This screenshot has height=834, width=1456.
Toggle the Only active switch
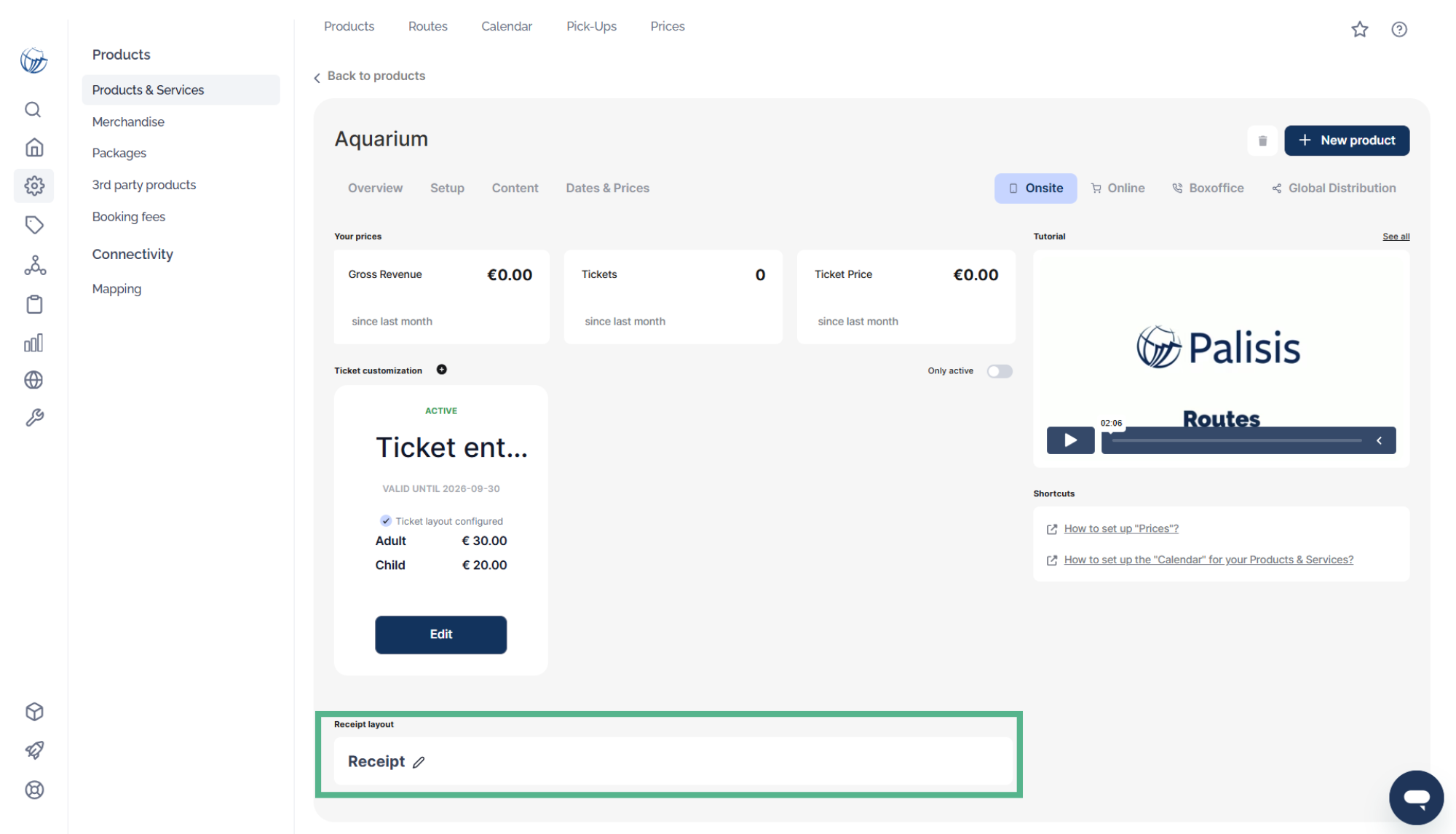(1000, 371)
